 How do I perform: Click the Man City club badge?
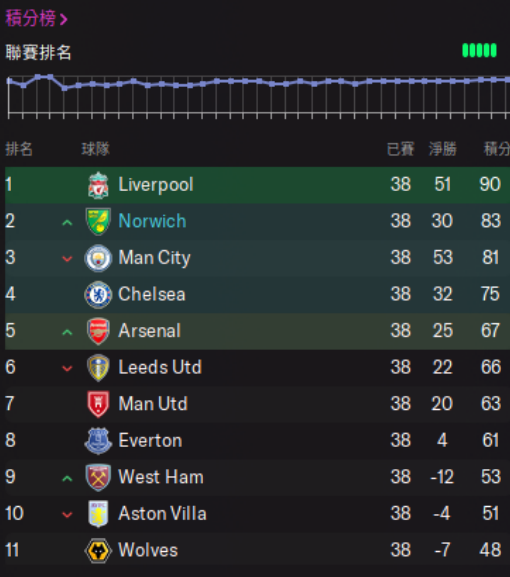(x=98, y=258)
